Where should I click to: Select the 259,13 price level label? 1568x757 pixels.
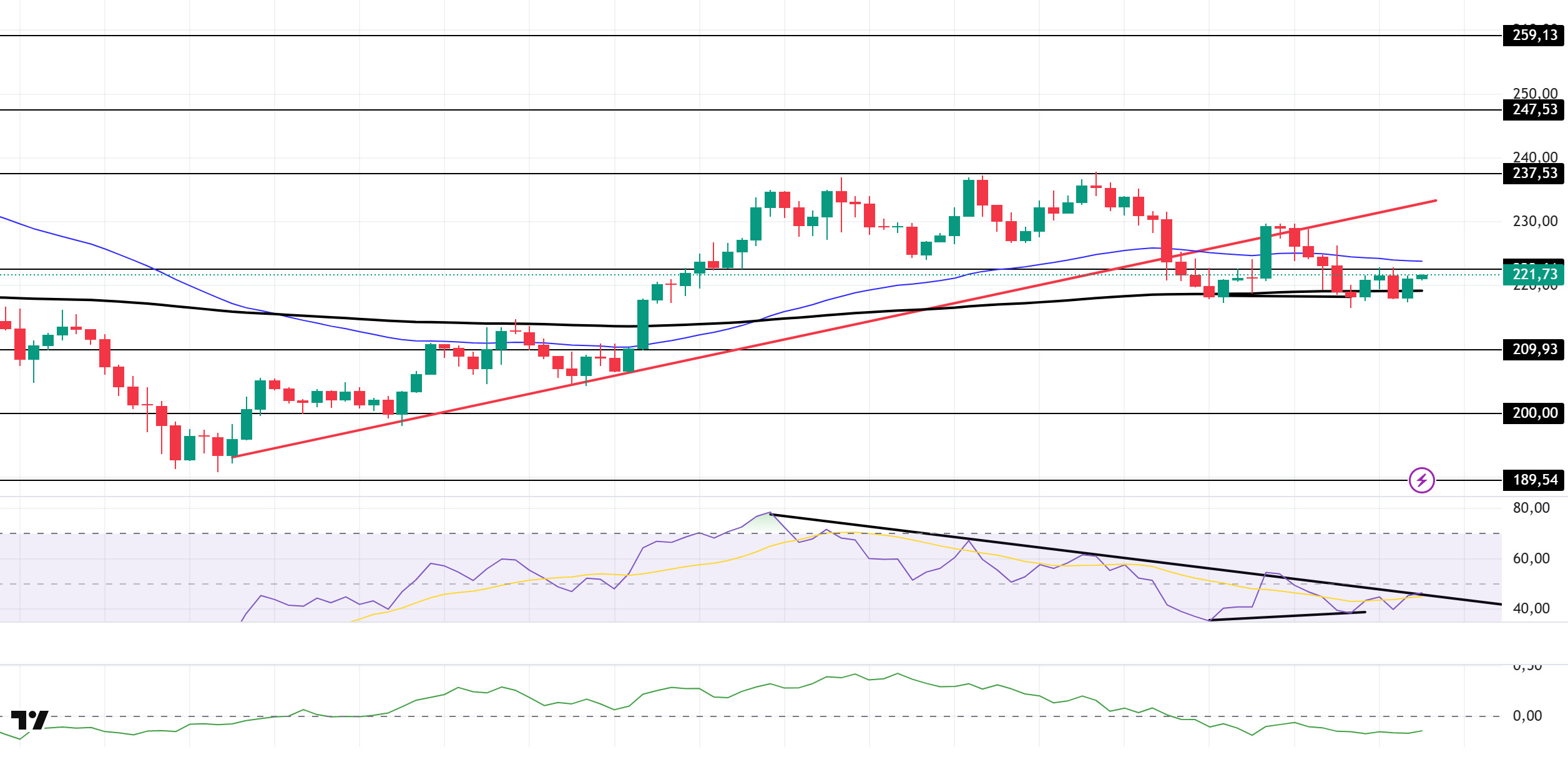pos(1534,36)
